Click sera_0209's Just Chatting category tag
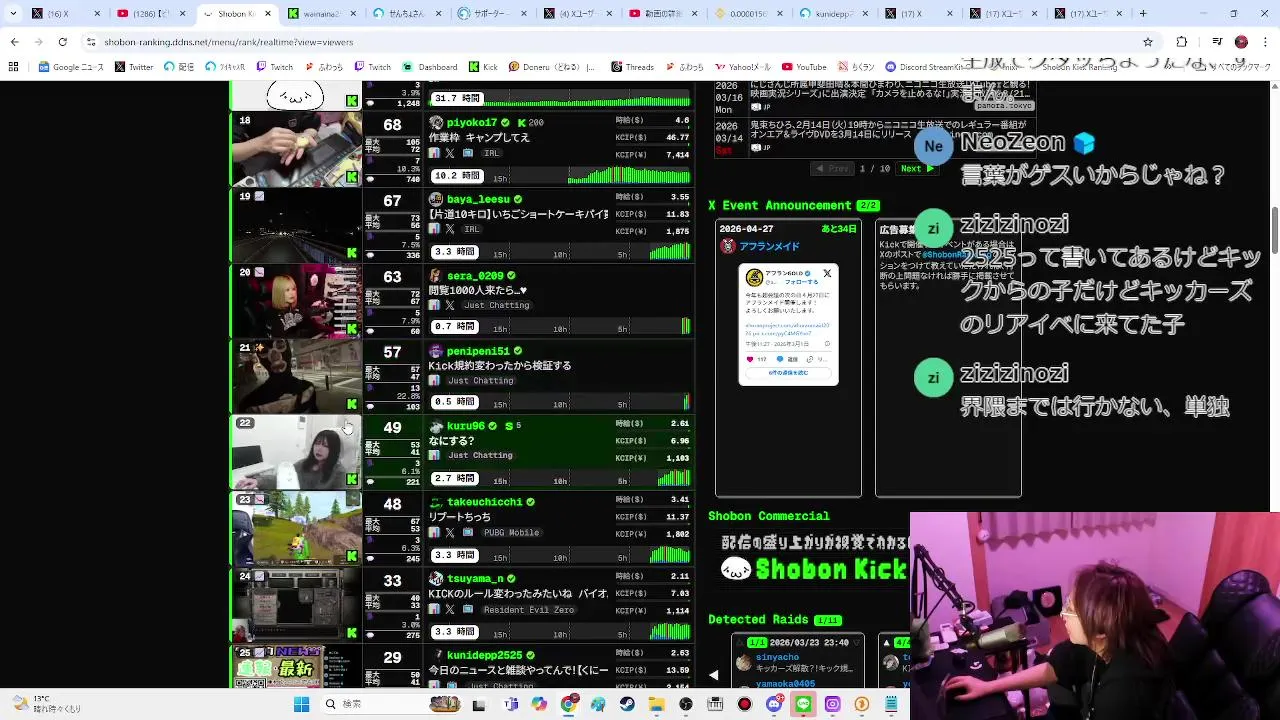This screenshot has height=720, width=1280. click(x=497, y=305)
